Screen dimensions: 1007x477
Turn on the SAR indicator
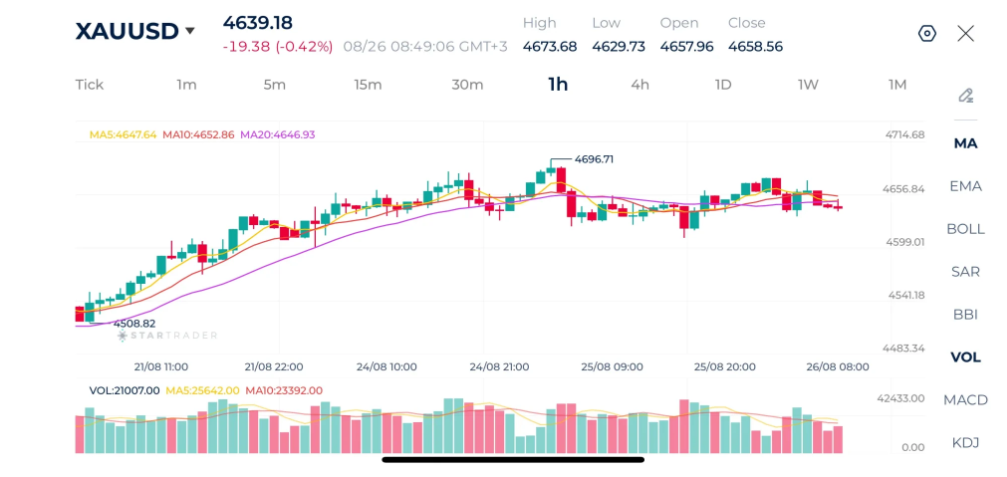(x=965, y=272)
